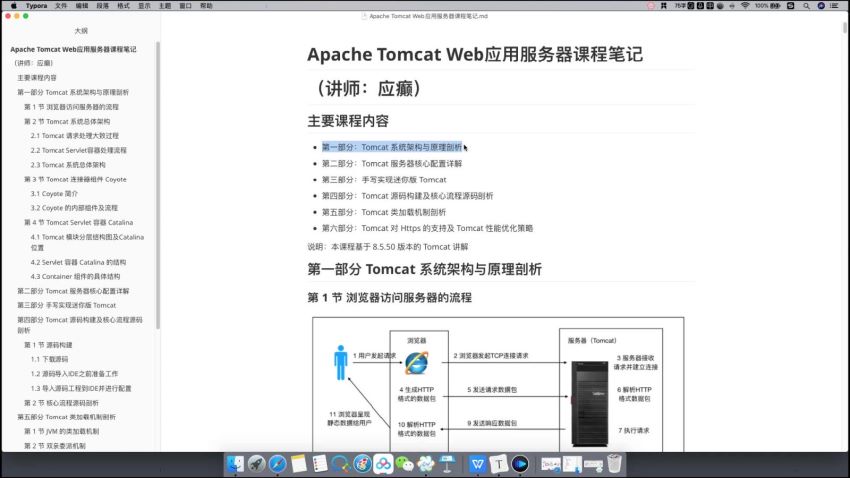This screenshot has width=850, height=478.
Task: Open Spotlight search in menu bar
Action: (807, 5)
